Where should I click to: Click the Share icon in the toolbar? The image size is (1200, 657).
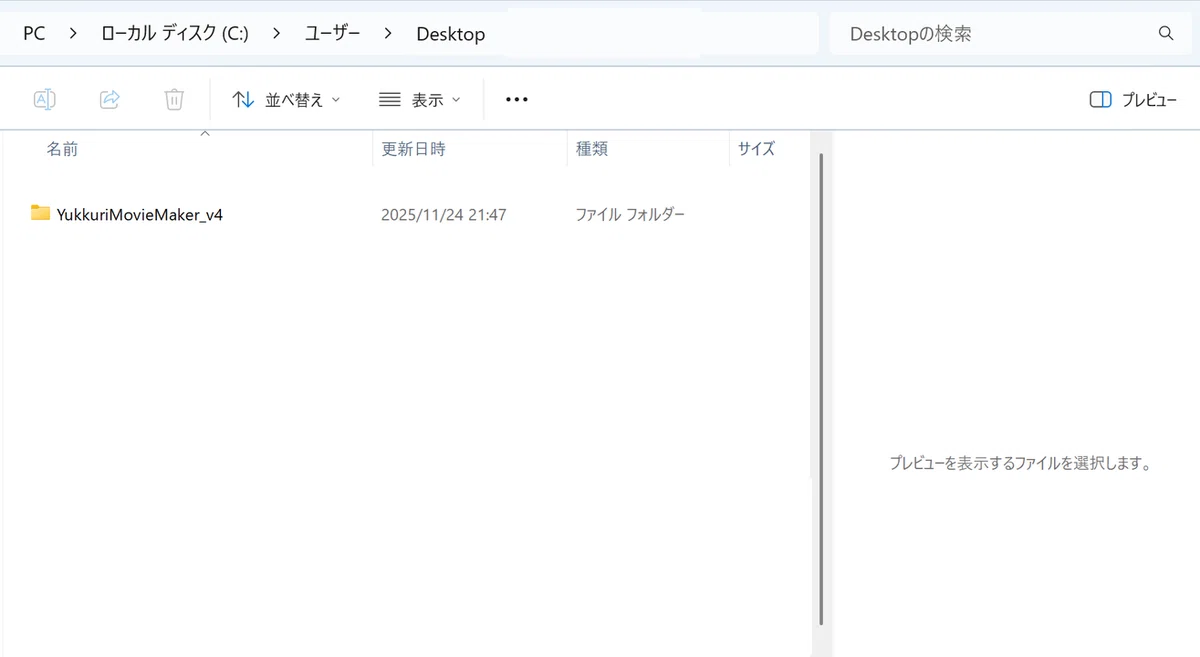coord(110,99)
